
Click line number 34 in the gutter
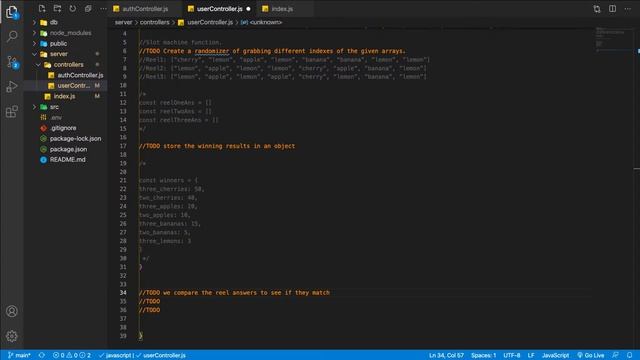[x=123, y=293]
